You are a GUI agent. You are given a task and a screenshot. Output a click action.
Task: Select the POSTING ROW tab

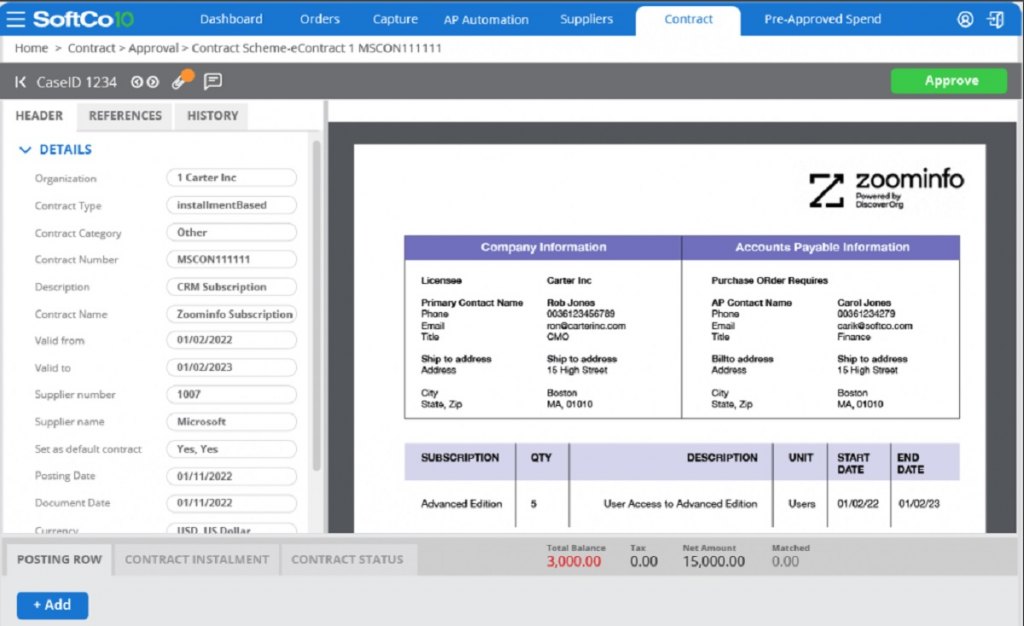(59, 559)
